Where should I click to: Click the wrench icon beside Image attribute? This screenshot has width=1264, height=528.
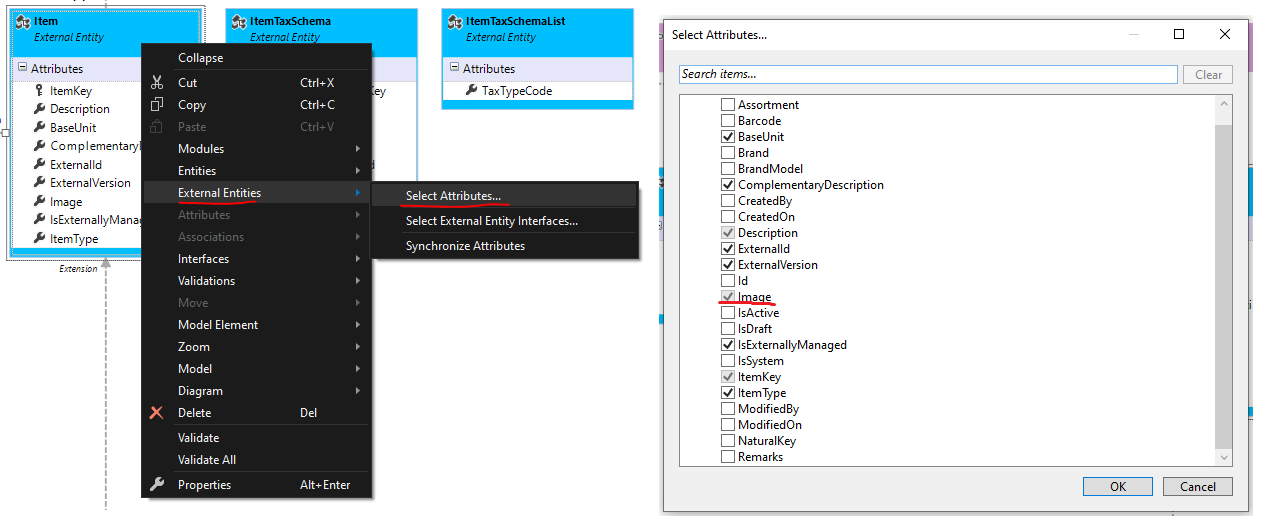coord(39,202)
